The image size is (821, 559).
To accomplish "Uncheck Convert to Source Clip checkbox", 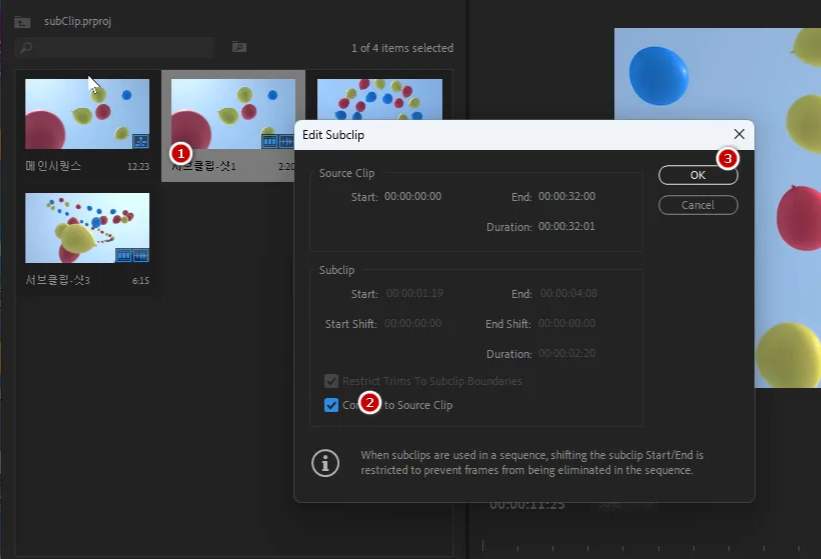I will pos(331,405).
